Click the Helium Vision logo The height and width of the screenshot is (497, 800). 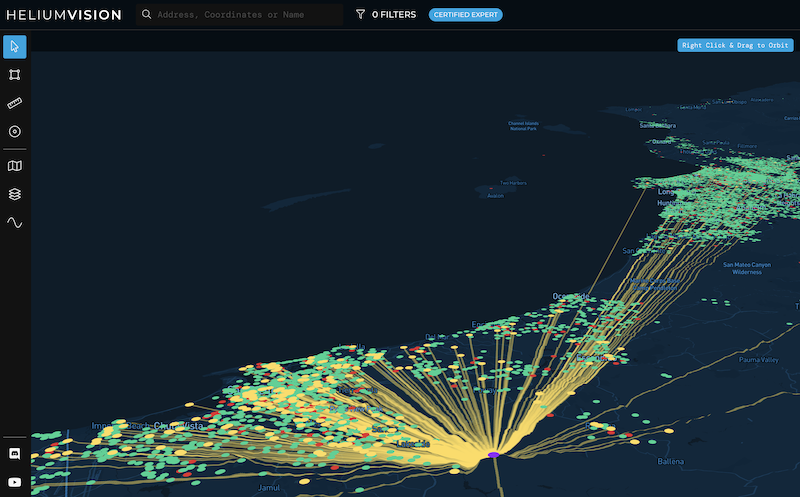[x=64, y=15]
